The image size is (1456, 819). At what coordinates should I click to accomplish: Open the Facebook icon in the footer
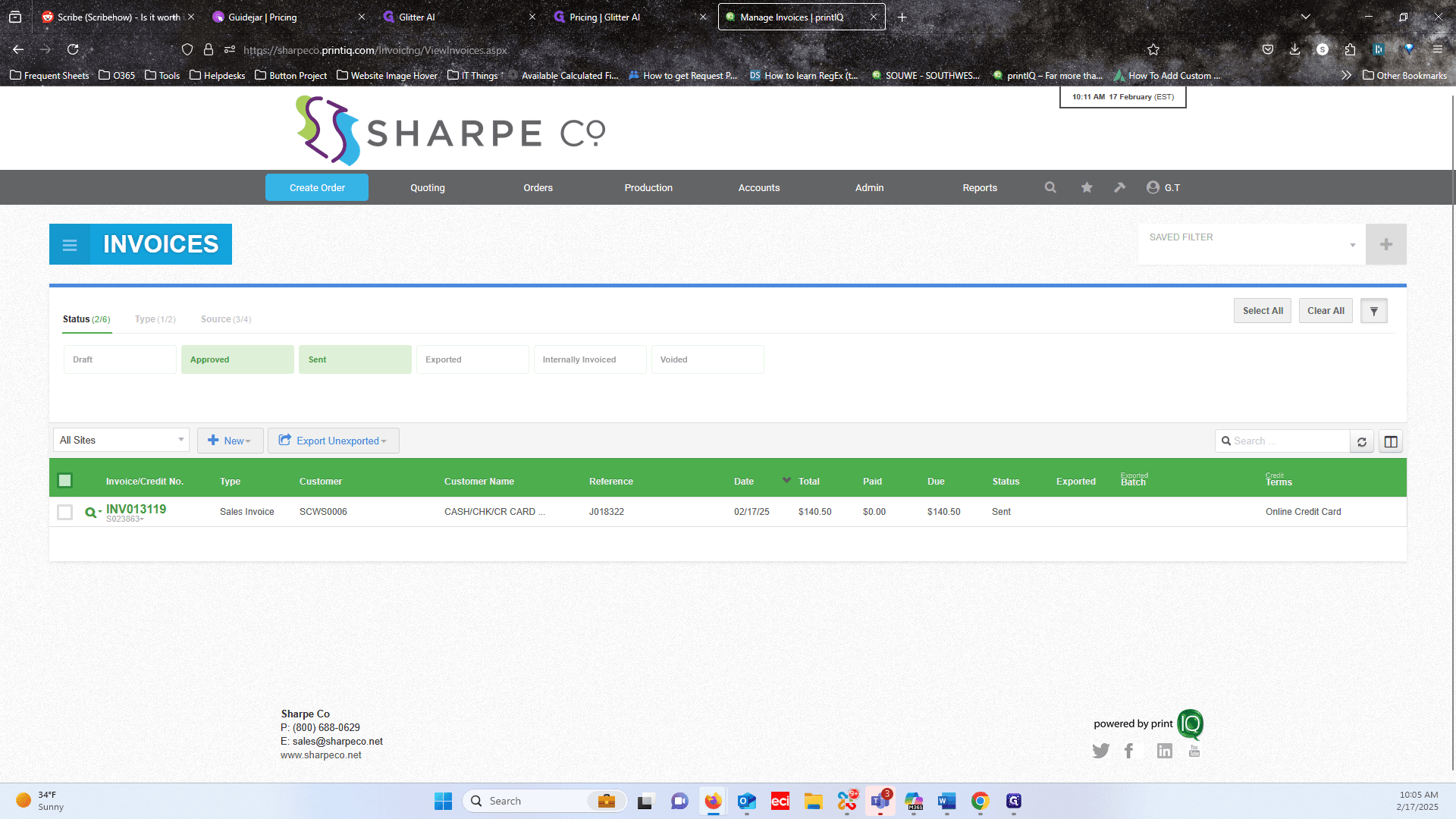click(1129, 751)
